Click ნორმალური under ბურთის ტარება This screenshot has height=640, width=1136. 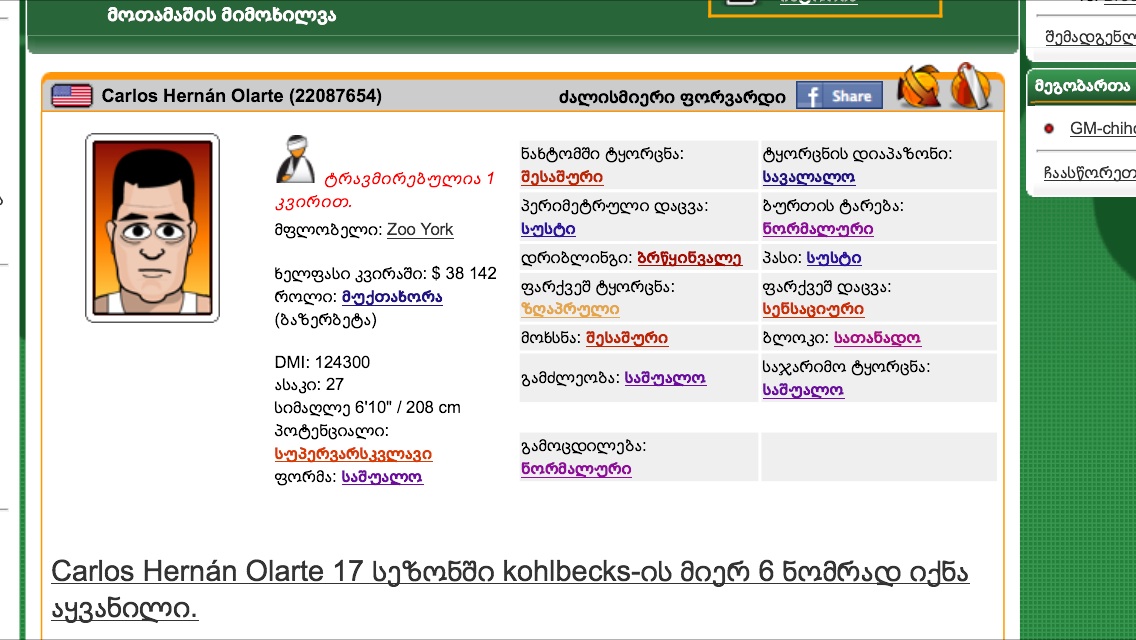click(817, 229)
